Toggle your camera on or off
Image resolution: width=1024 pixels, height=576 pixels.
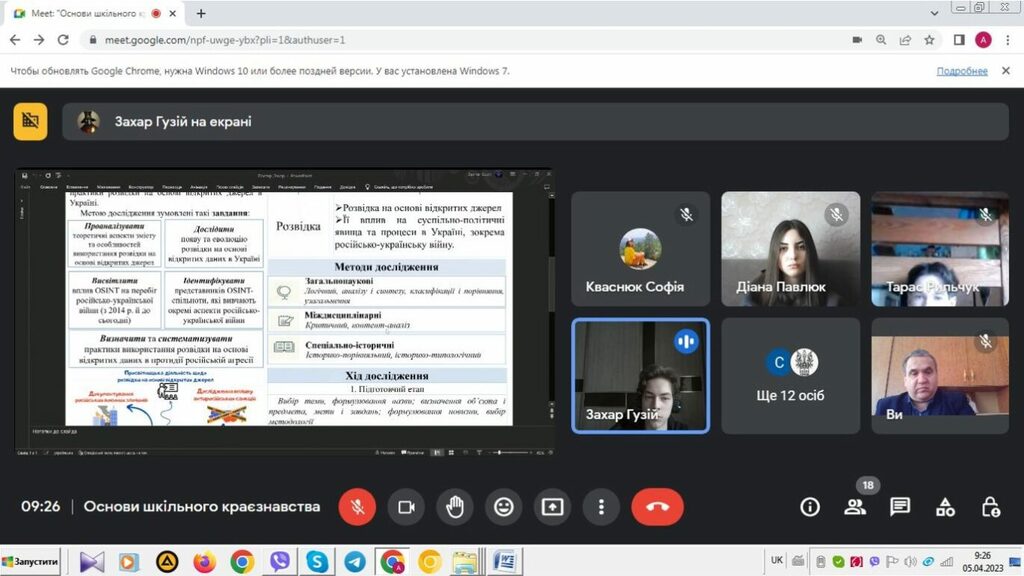pyautogui.click(x=406, y=507)
